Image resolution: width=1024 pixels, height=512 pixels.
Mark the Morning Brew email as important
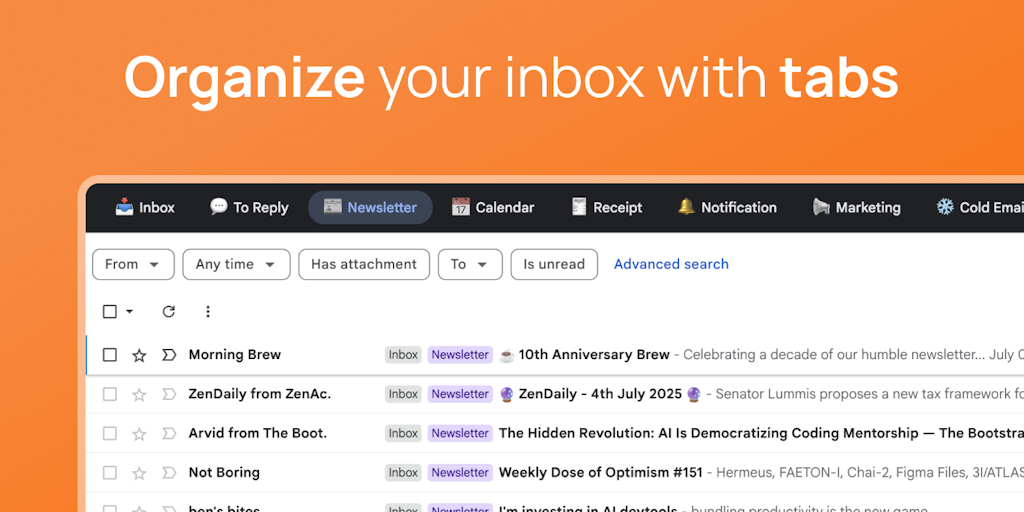(x=168, y=355)
